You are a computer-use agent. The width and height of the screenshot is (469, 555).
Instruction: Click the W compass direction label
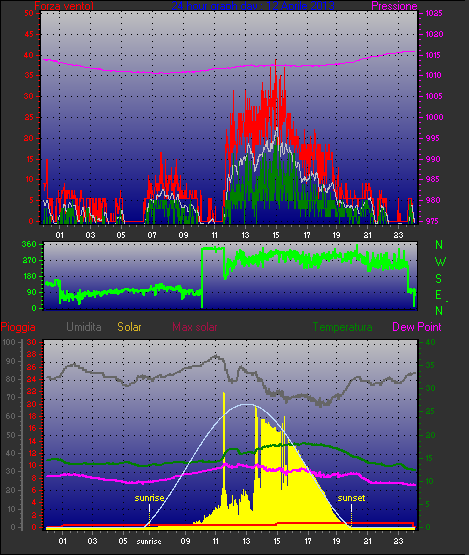point(440,262)
